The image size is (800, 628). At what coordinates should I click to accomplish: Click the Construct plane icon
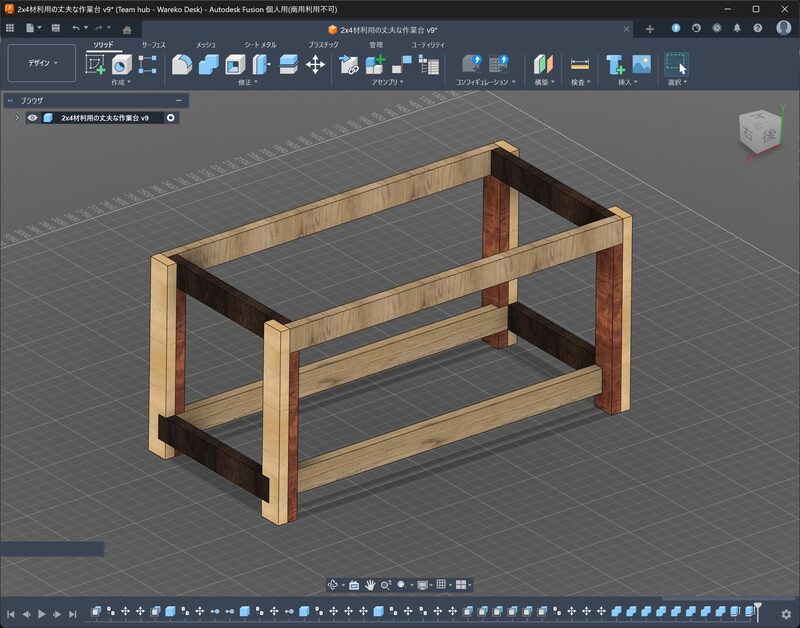point(542,65)
